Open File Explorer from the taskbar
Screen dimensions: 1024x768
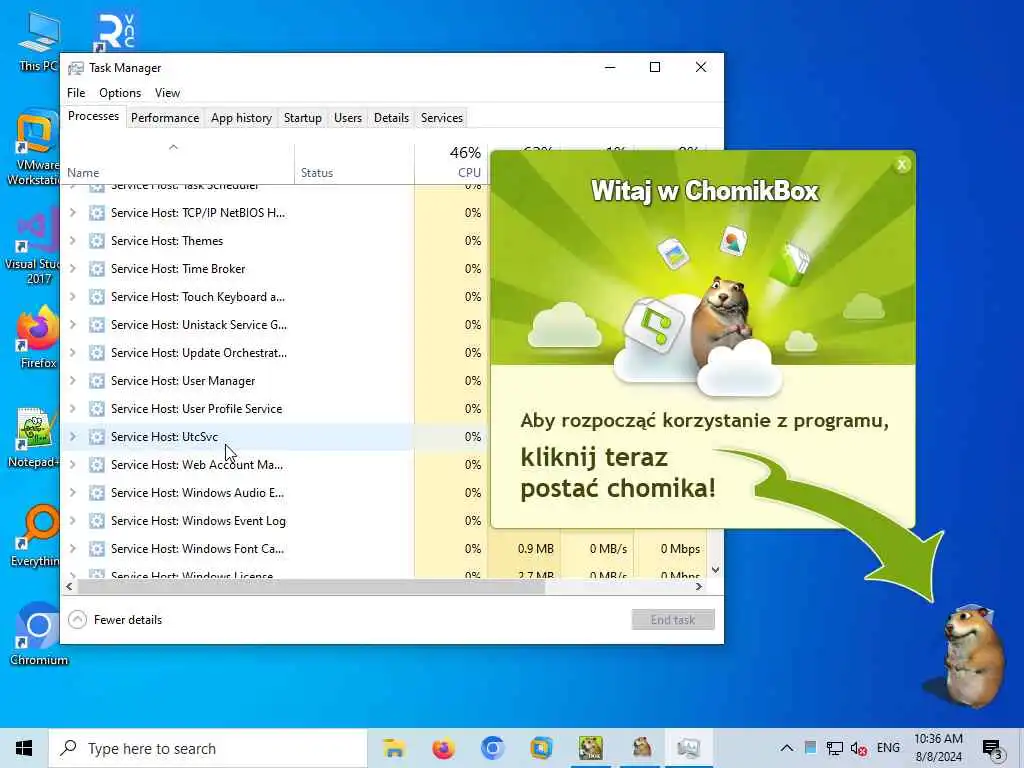pyautogui.click(x=394, y=748)
